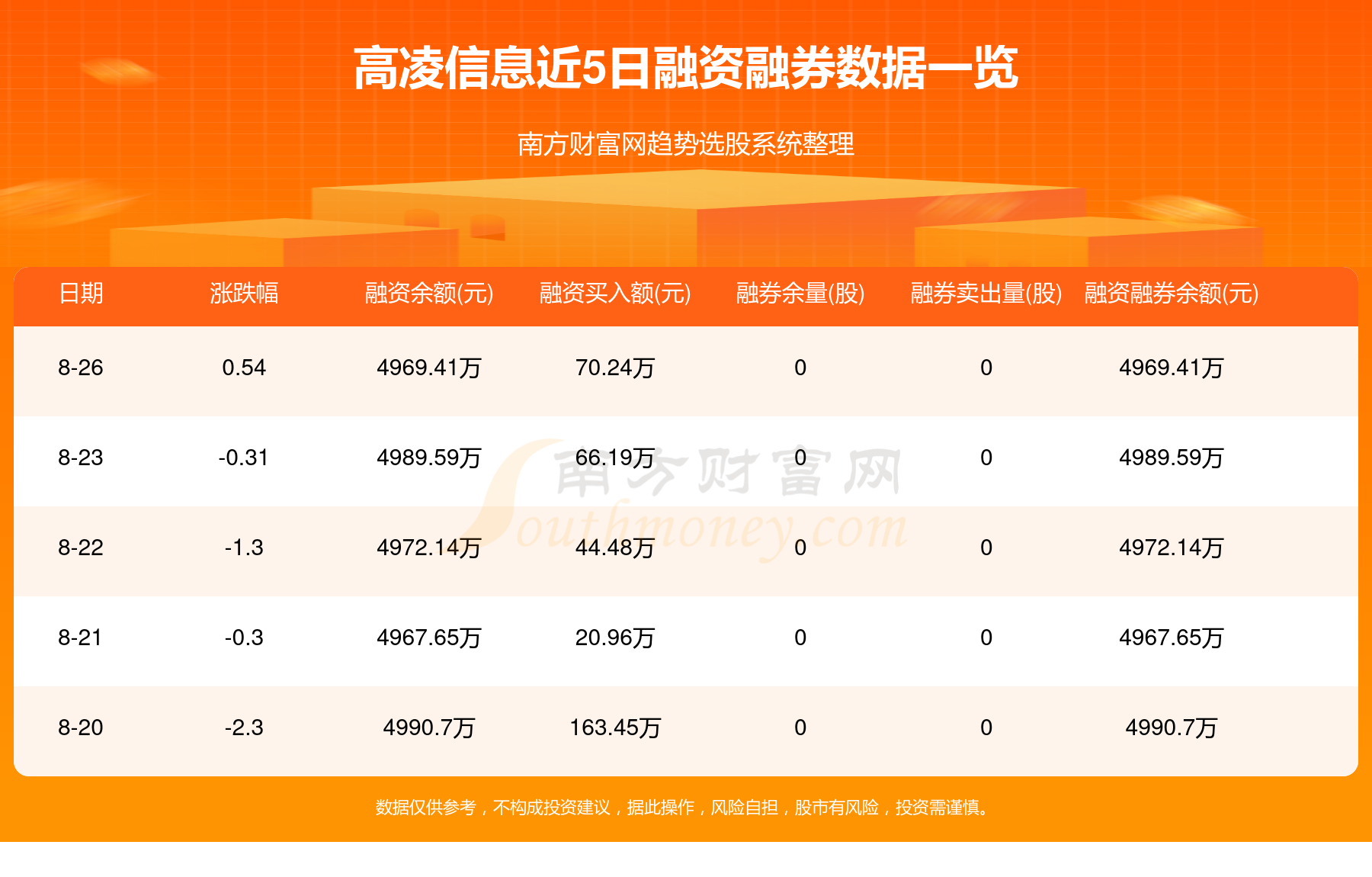
Task: Click the 44.48万 buy amount
Action: (x=615, y=548)
